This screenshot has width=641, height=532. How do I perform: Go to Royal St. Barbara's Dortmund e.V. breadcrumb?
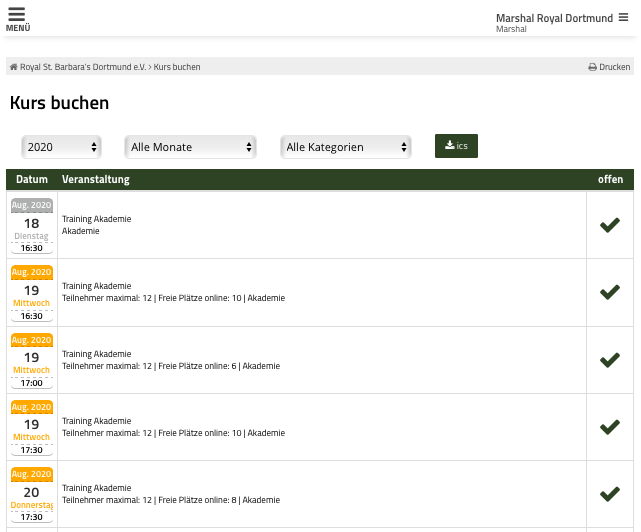coord(83,67)
